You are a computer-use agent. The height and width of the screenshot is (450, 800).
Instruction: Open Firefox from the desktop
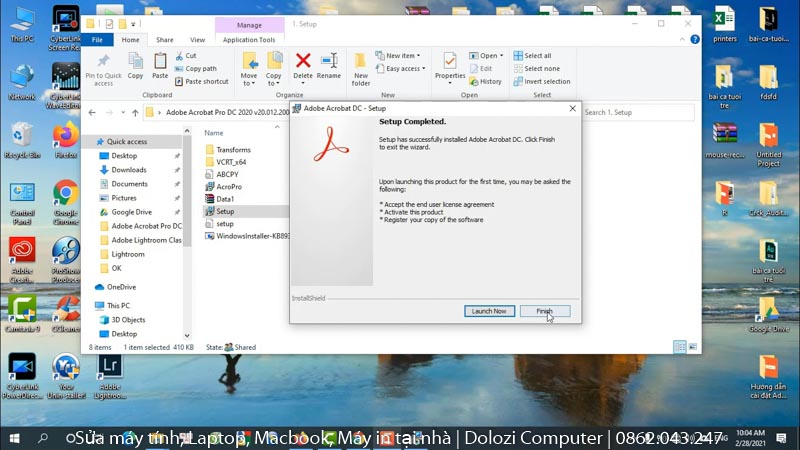click(x=66, y=137)
